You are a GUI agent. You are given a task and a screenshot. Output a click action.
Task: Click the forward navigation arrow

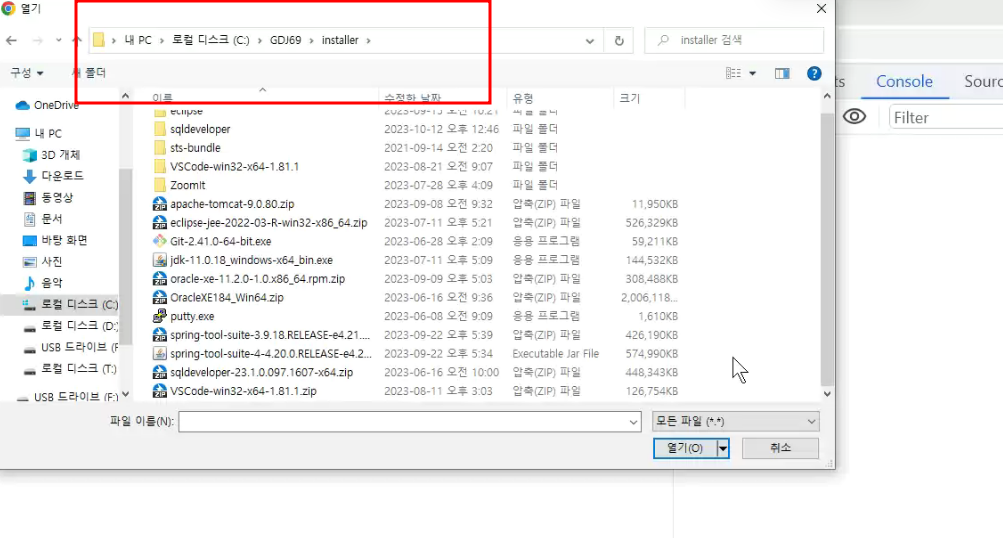click(38, 40)
